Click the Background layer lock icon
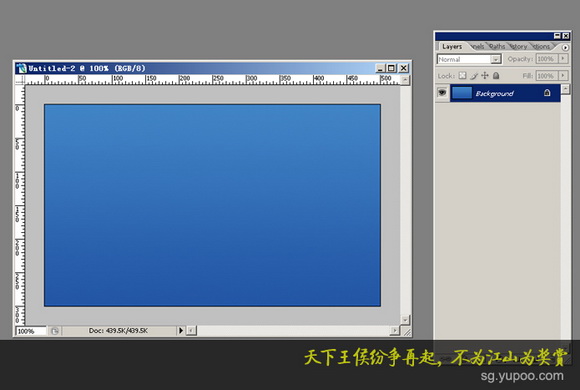 pyautogui.click(x=547, y=93)
